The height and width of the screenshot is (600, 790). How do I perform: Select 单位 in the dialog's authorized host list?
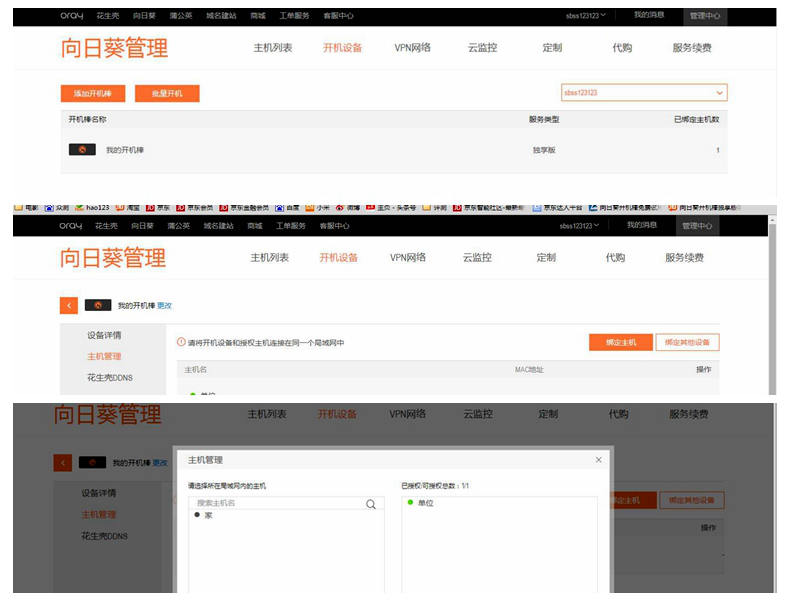pyautogui.click(x=426, y=503)
